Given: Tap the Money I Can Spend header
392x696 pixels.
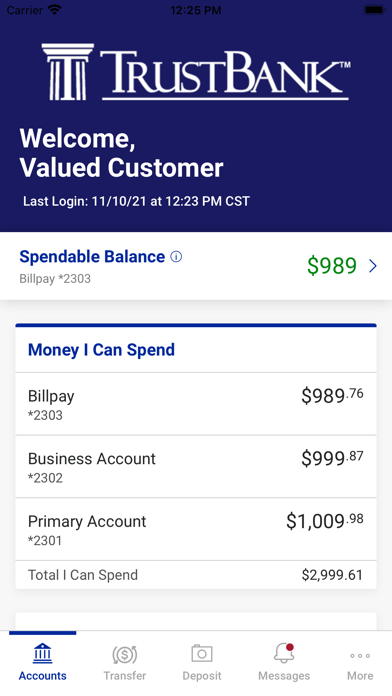Looking at the screenshot, I should coord(101,350).
